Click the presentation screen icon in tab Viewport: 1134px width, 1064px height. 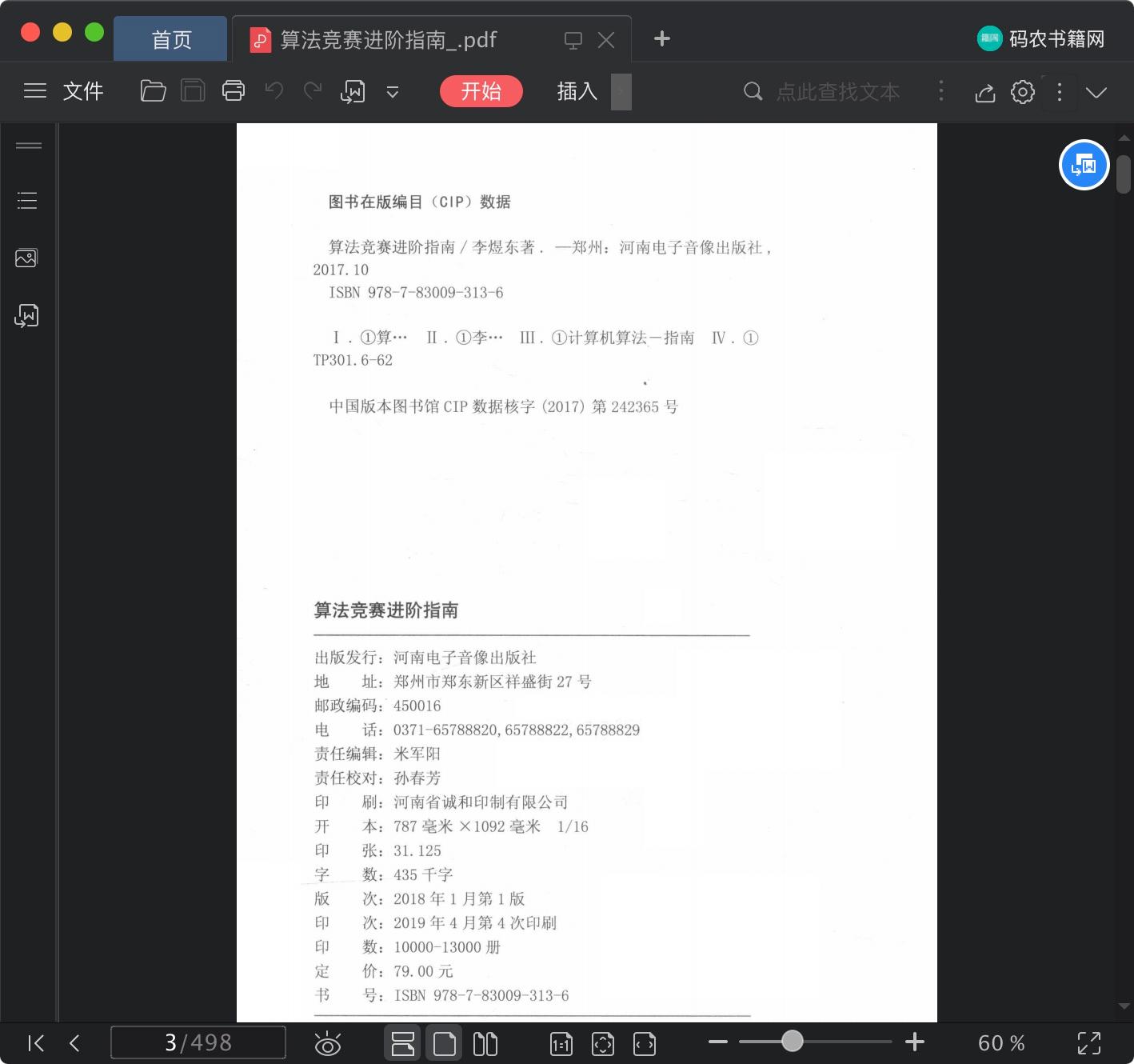[x=573, y=40]
